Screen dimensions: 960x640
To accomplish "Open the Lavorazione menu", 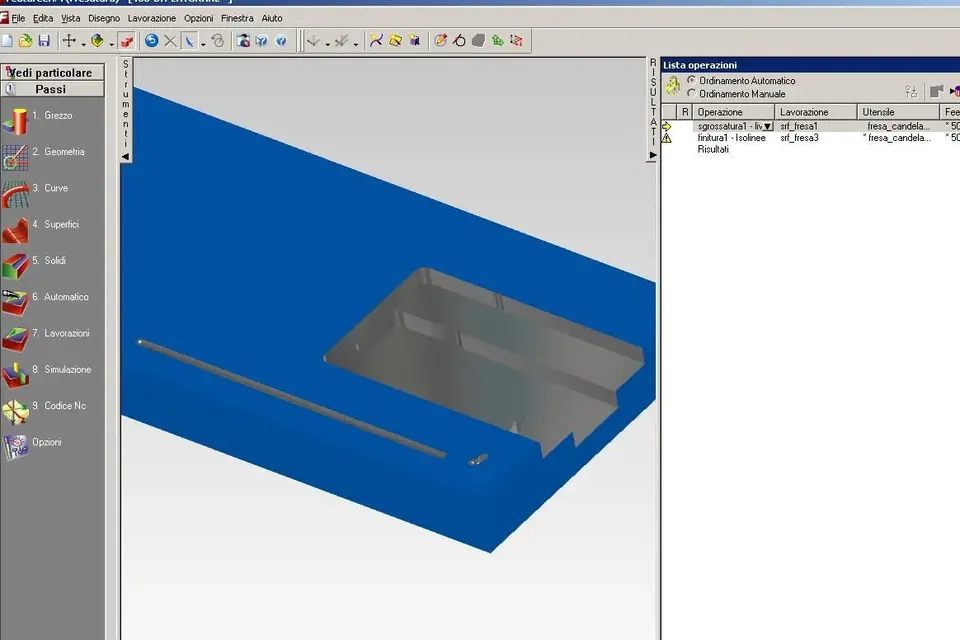I will point(151,18).
